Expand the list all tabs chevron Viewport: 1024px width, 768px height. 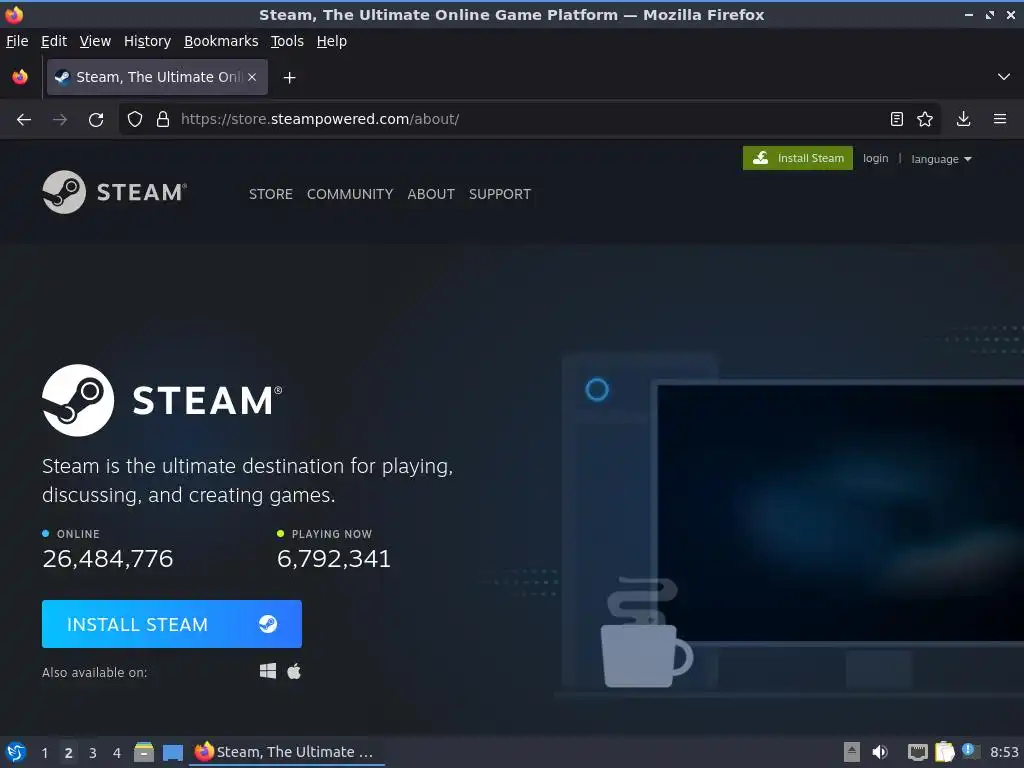[1004, 77]
